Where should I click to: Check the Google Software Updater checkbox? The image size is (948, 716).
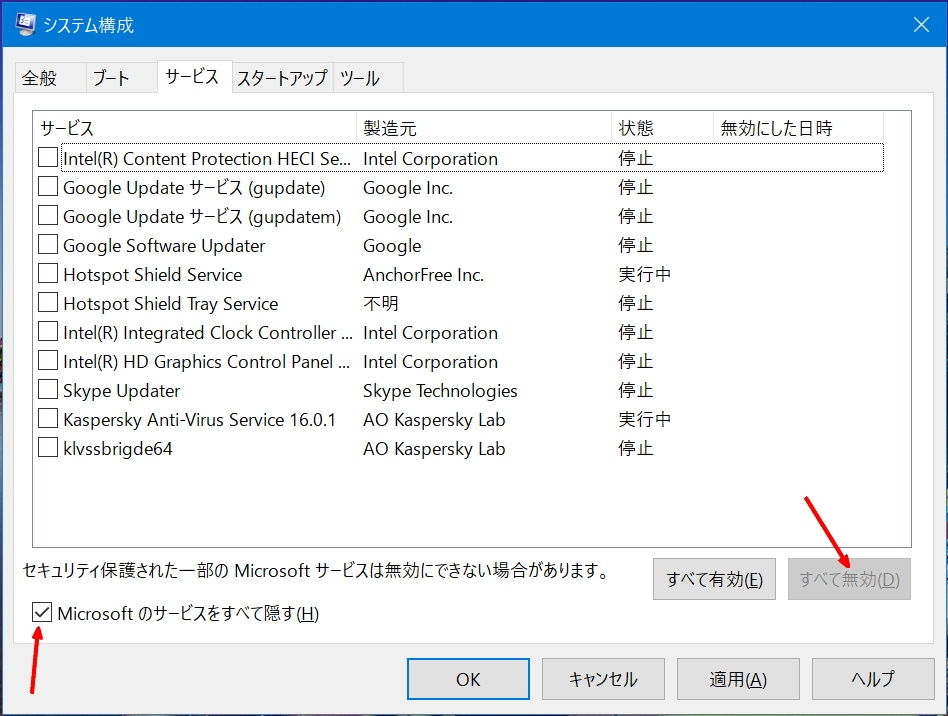click(48, 244)
